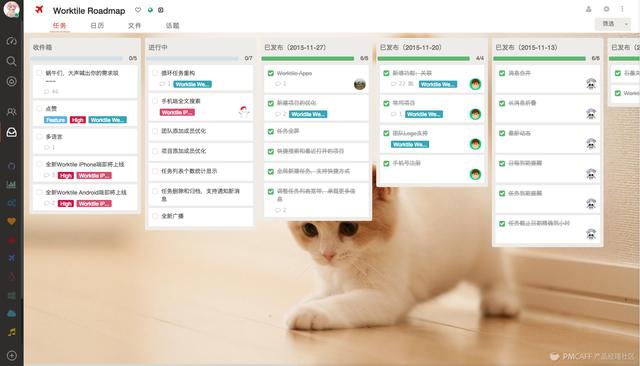This screenshot has height=366, width=640.
Task: Switch to the 文件 tab
Action: tap(134, 26)
